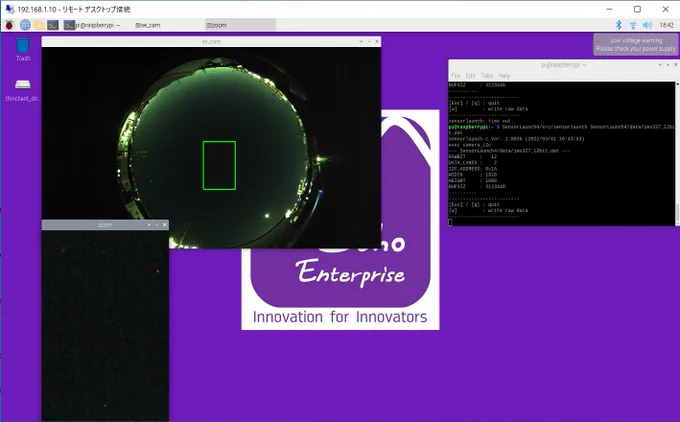Open the Wi-Fi network tray icon
This screenshot has height=422, width=680.
(633, 25)
